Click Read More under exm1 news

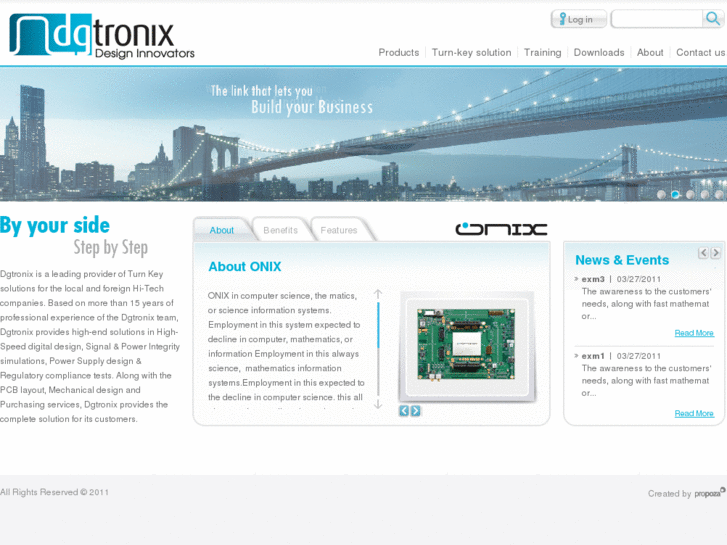click(694, 413)
